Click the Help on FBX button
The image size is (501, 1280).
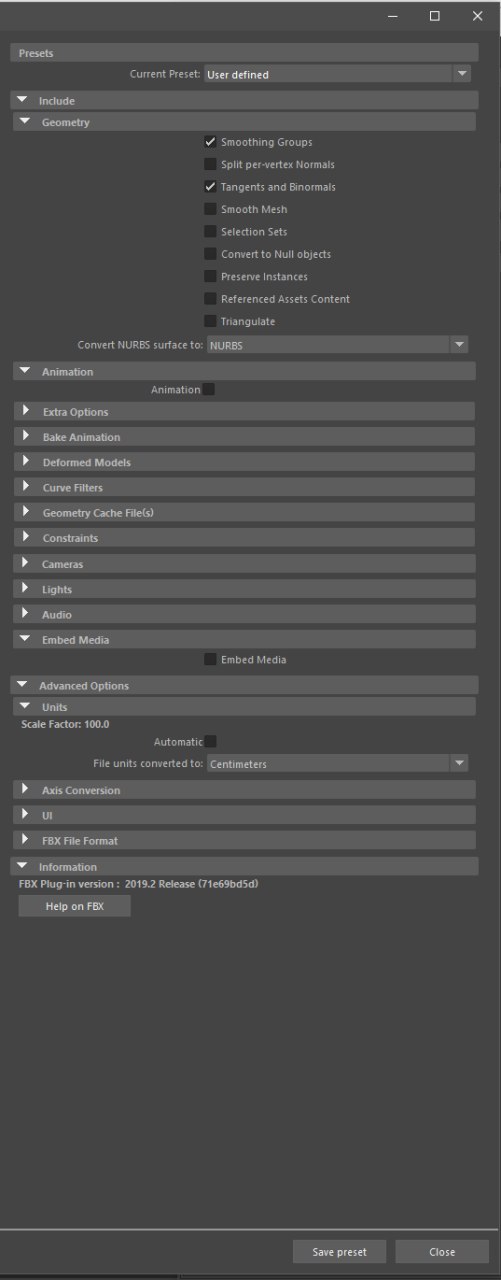click(x=74, y=906)
